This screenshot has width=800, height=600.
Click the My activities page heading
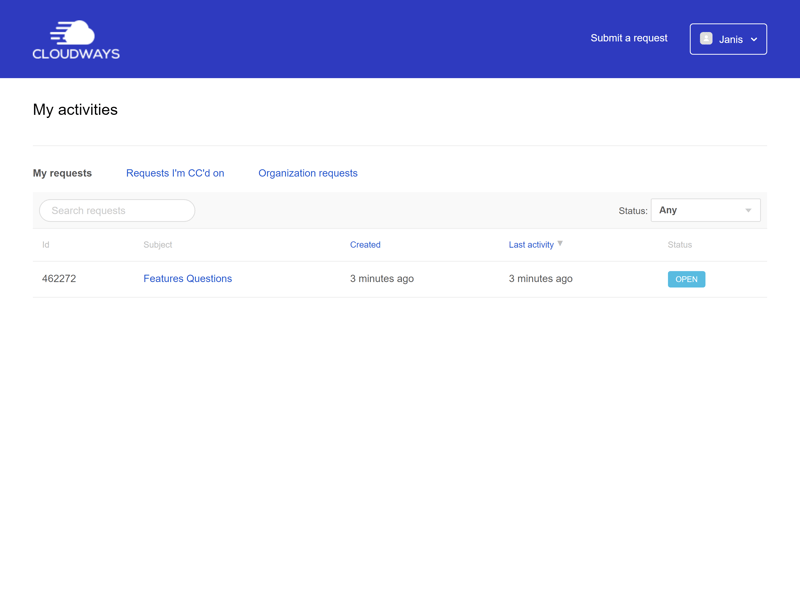pos(75,110)
